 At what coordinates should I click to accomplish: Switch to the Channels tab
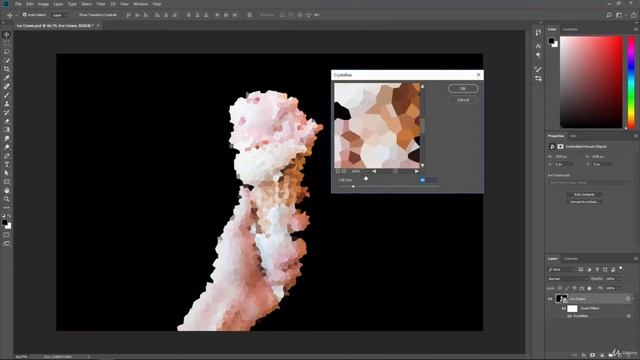tap(571, 259)
